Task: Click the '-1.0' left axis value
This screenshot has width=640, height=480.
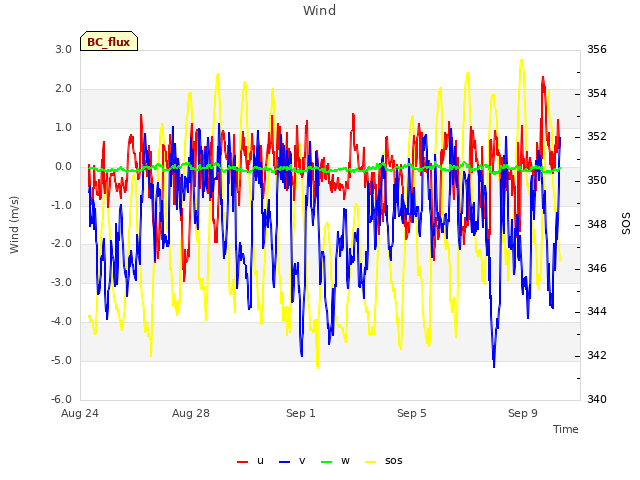Action: click(61, 205)
